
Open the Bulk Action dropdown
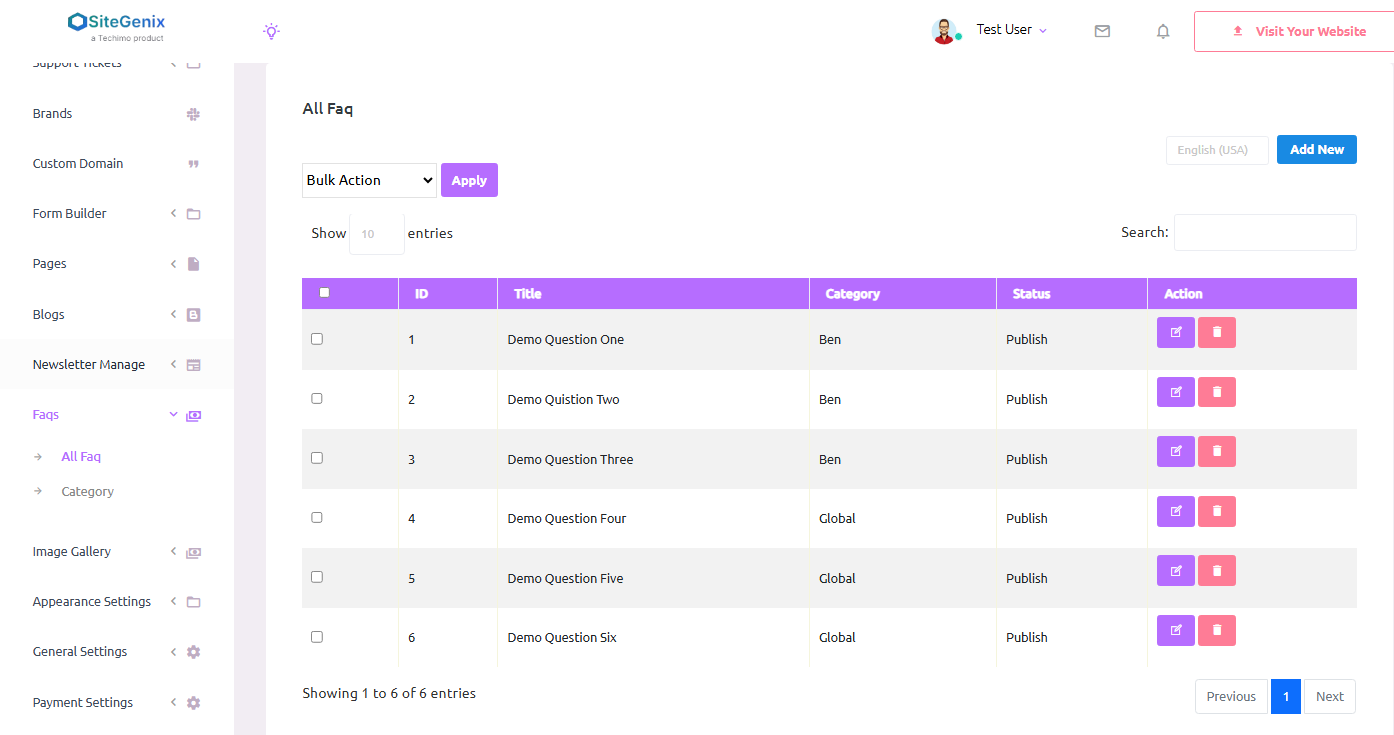[369, 180]
